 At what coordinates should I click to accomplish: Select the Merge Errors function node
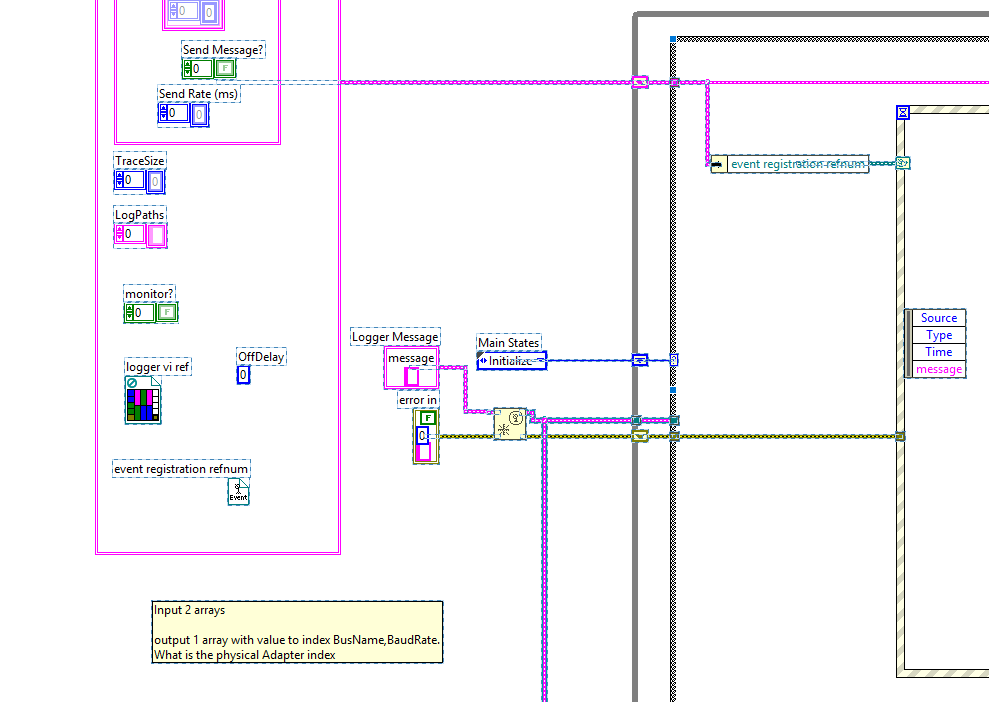pos(510,422)
